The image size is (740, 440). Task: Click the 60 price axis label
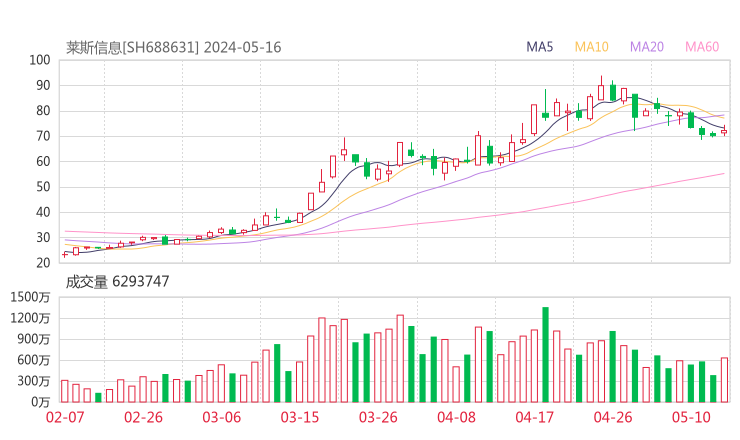click(x=43, y=161)
